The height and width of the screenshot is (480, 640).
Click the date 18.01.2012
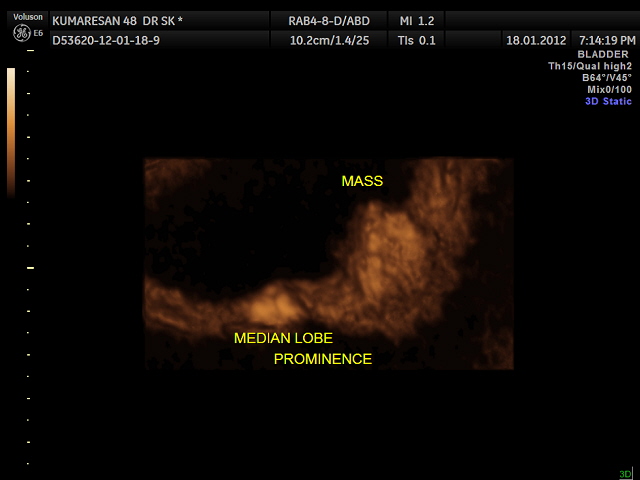(x=536, y=41)
